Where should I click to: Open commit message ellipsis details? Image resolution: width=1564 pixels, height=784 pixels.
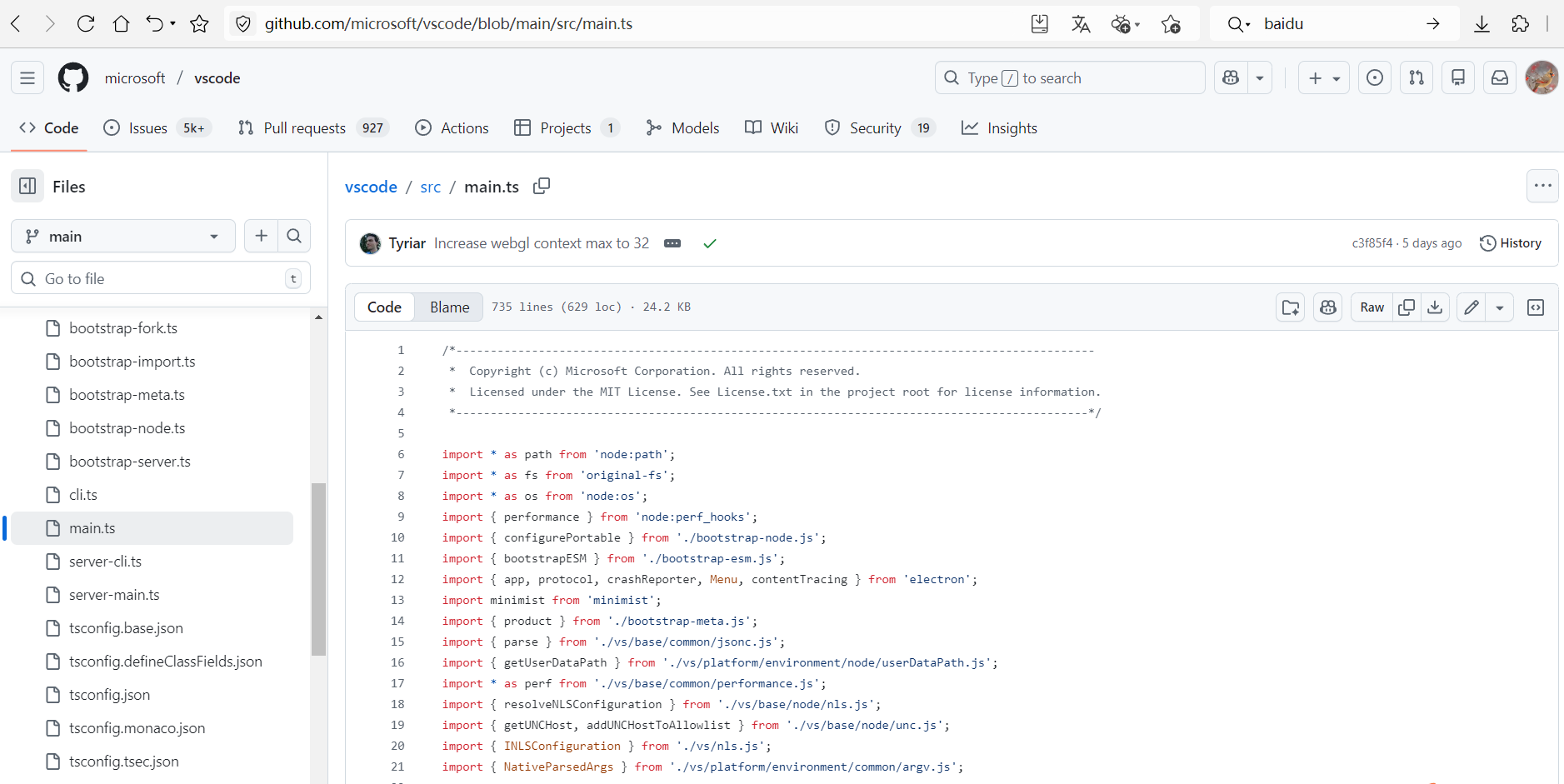click(x=672, y=243)
